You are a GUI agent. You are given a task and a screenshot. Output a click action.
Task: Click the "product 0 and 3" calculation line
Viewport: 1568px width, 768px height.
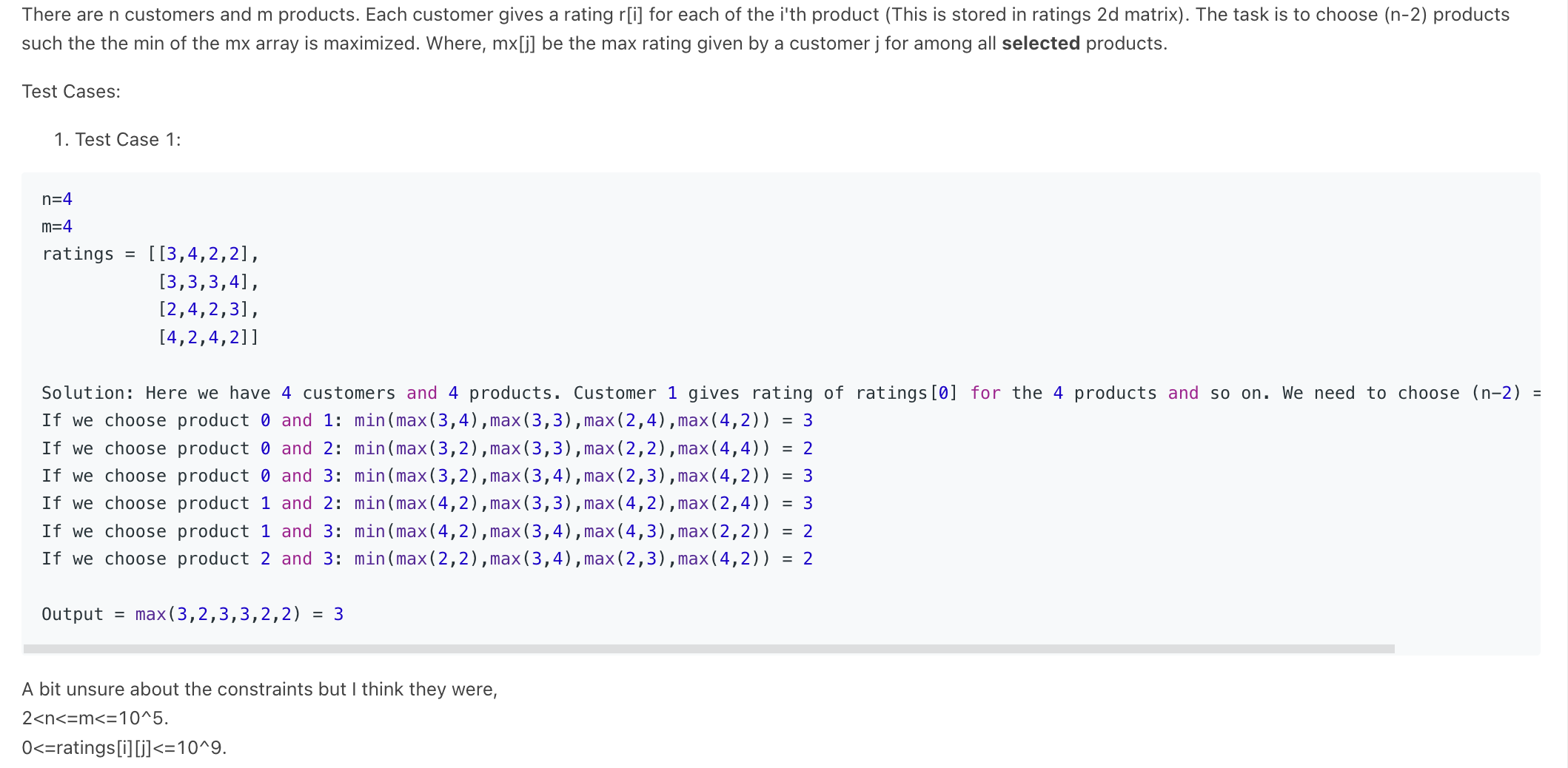[427, 476]
